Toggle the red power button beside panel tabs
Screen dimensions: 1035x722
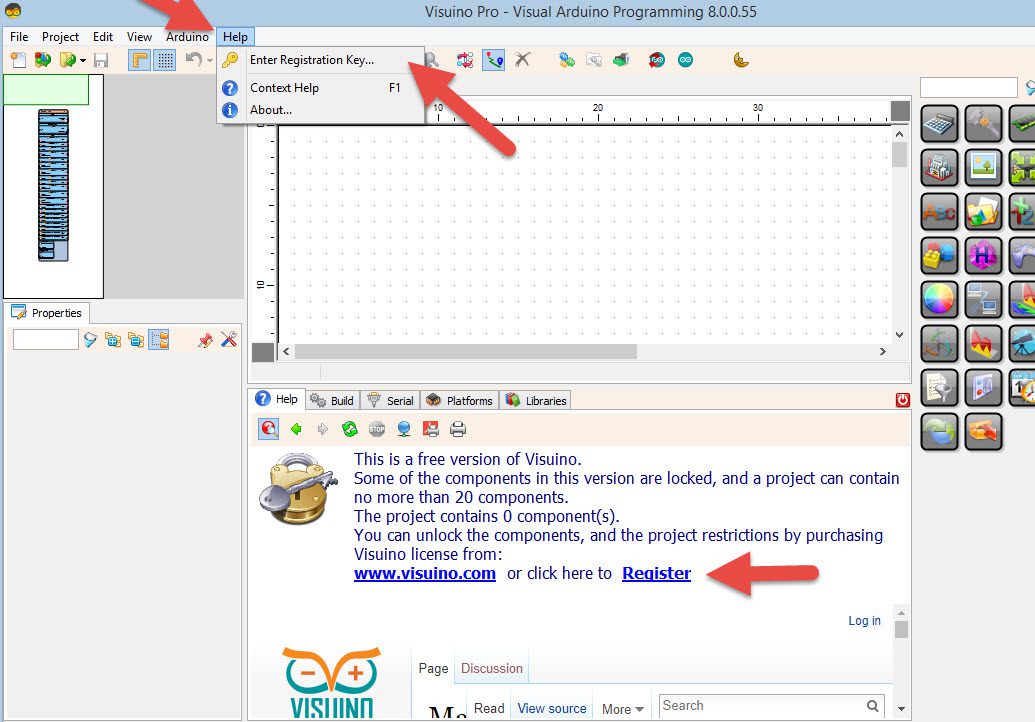pyautogui.click(x=901, y=399)
